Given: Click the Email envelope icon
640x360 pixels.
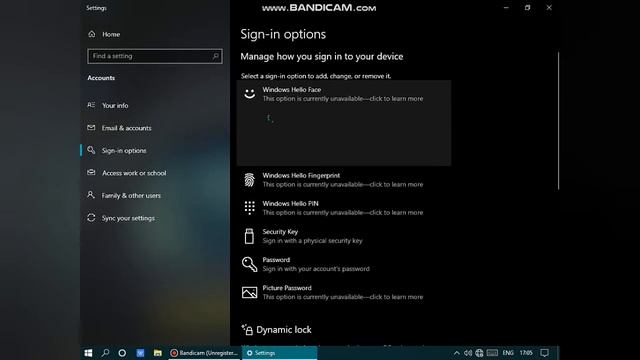Looking at the screenshot, I should (91, 127).
